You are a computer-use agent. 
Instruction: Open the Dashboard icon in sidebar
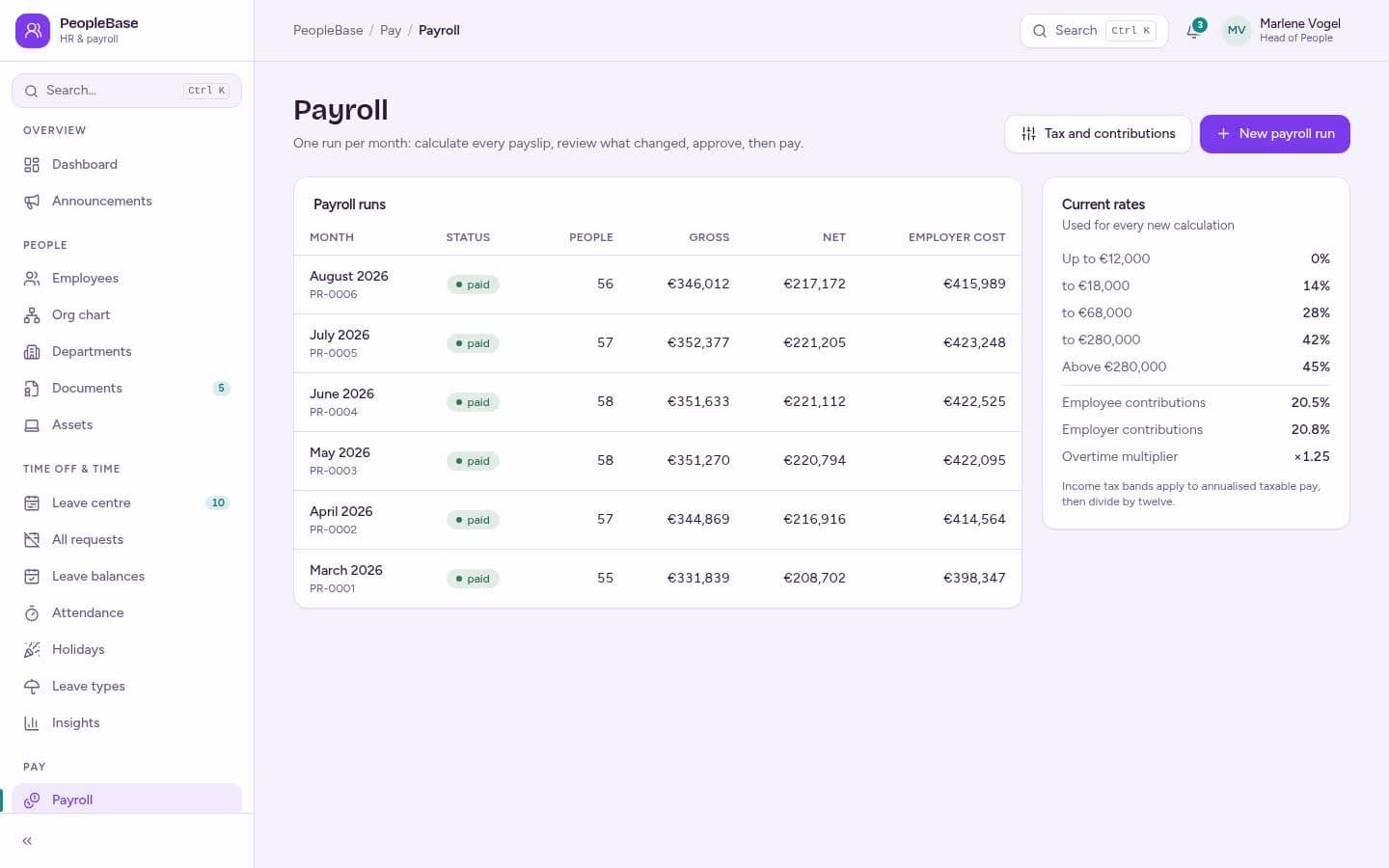point(32,165)
